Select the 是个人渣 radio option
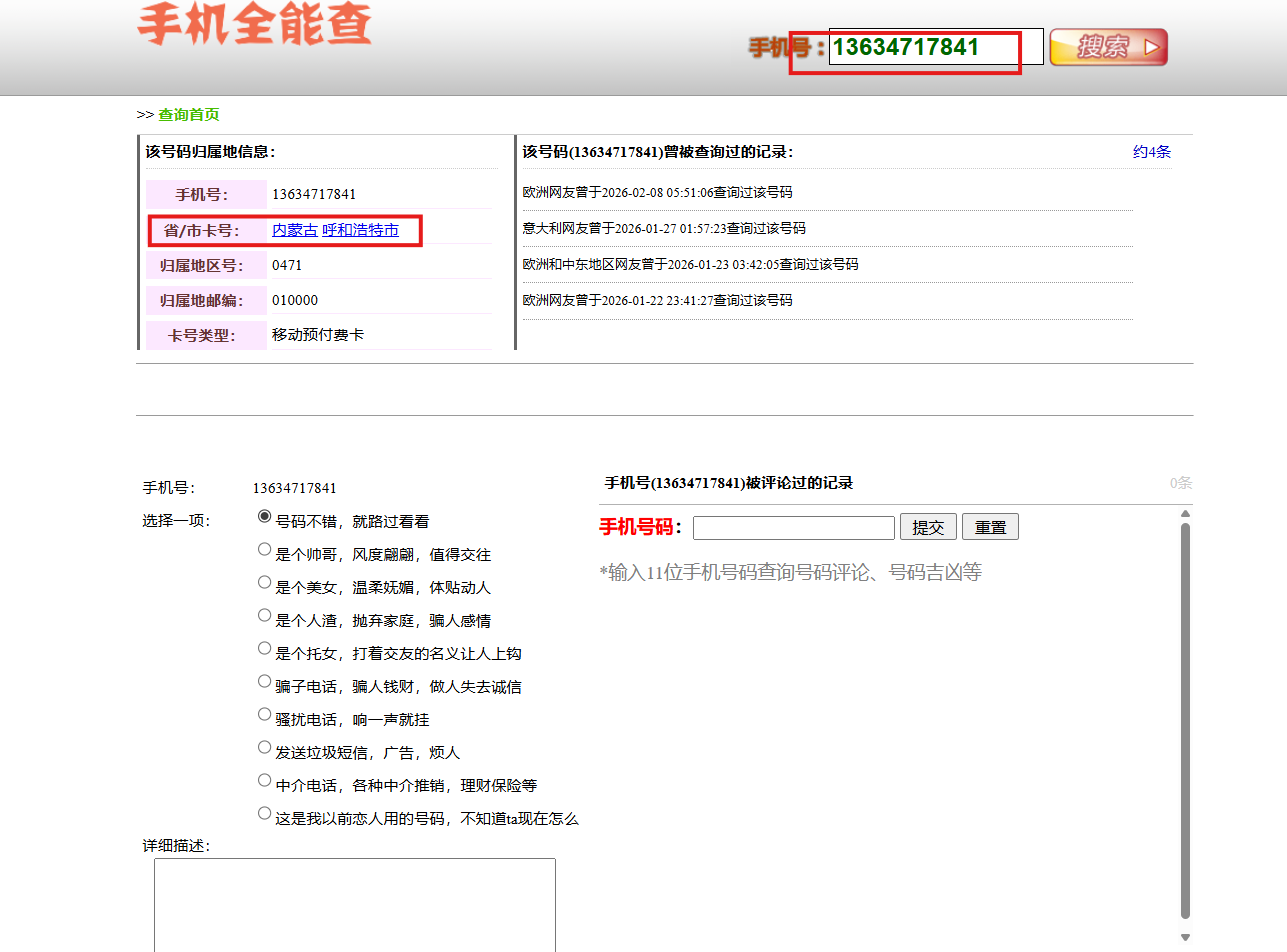Viewport: 1287px width, 952px height. click(x=264, y=615)
